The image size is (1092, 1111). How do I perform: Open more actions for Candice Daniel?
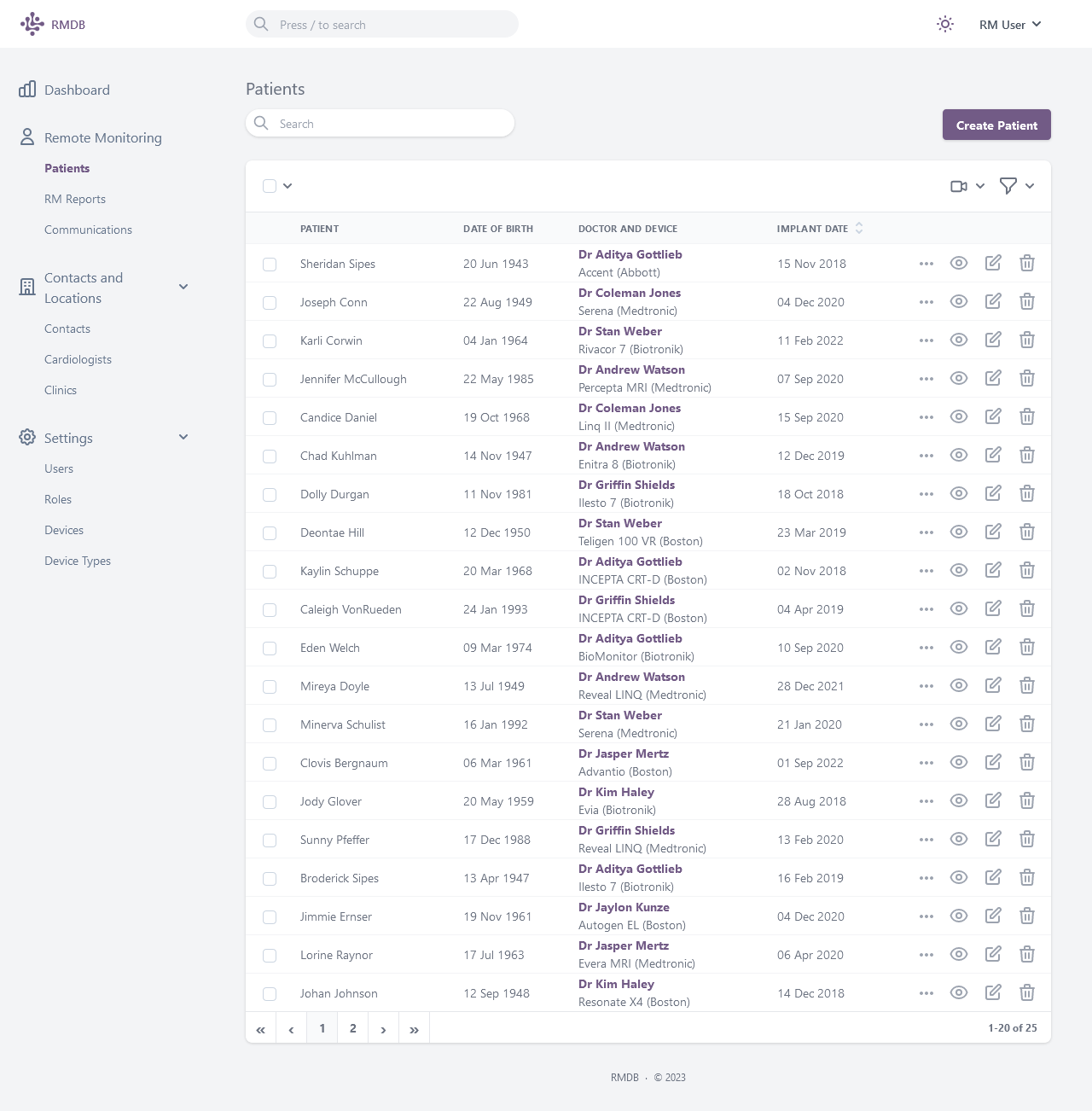pyautogui.click(x=926, y=417)
